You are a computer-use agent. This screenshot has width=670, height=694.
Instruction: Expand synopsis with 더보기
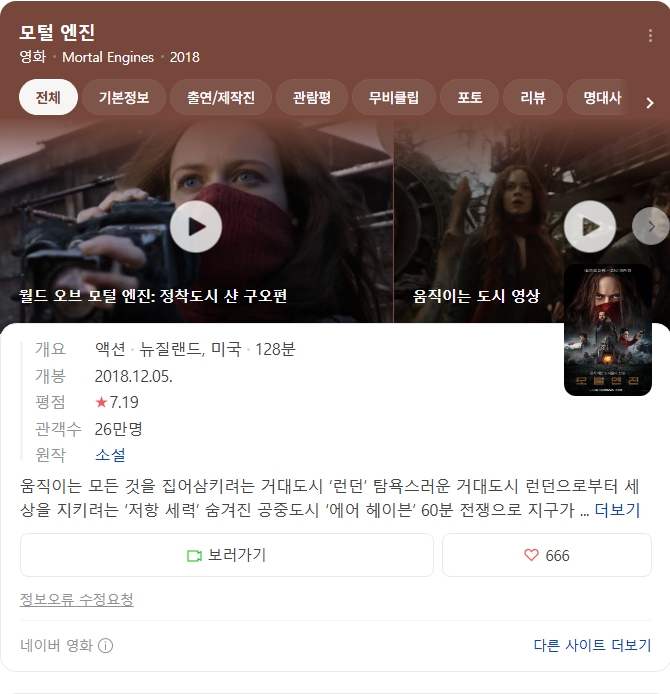(x=617, y=510)
